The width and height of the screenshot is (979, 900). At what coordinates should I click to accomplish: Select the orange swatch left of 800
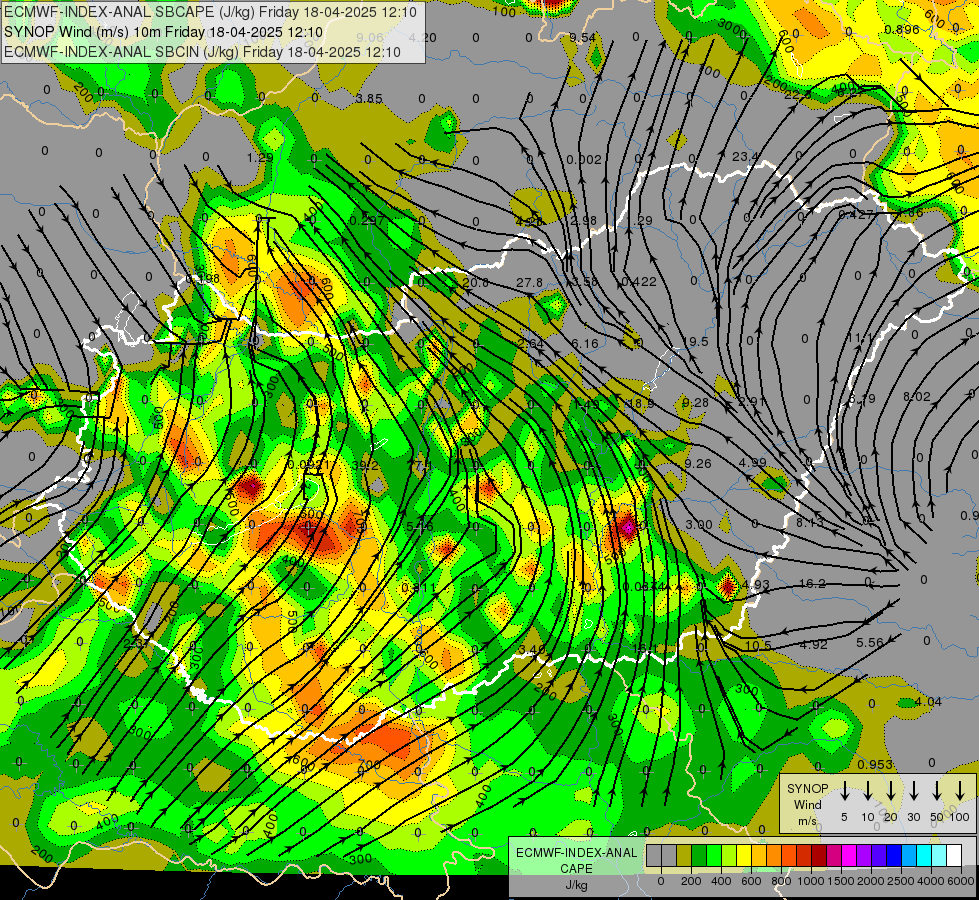pos(774,855)
